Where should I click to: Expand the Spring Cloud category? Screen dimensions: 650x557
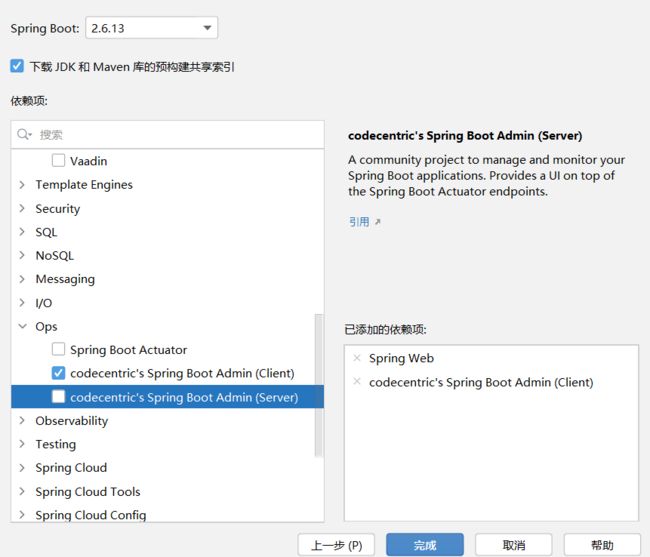(x=22, y=467)
